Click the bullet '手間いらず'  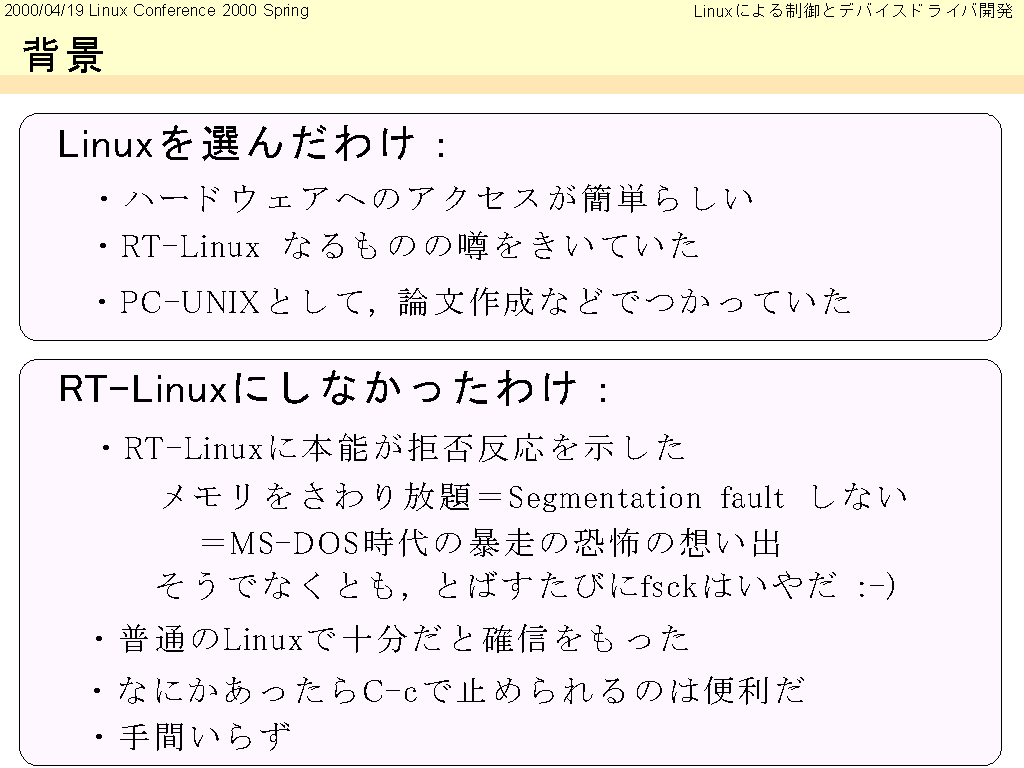coord(193,737)
